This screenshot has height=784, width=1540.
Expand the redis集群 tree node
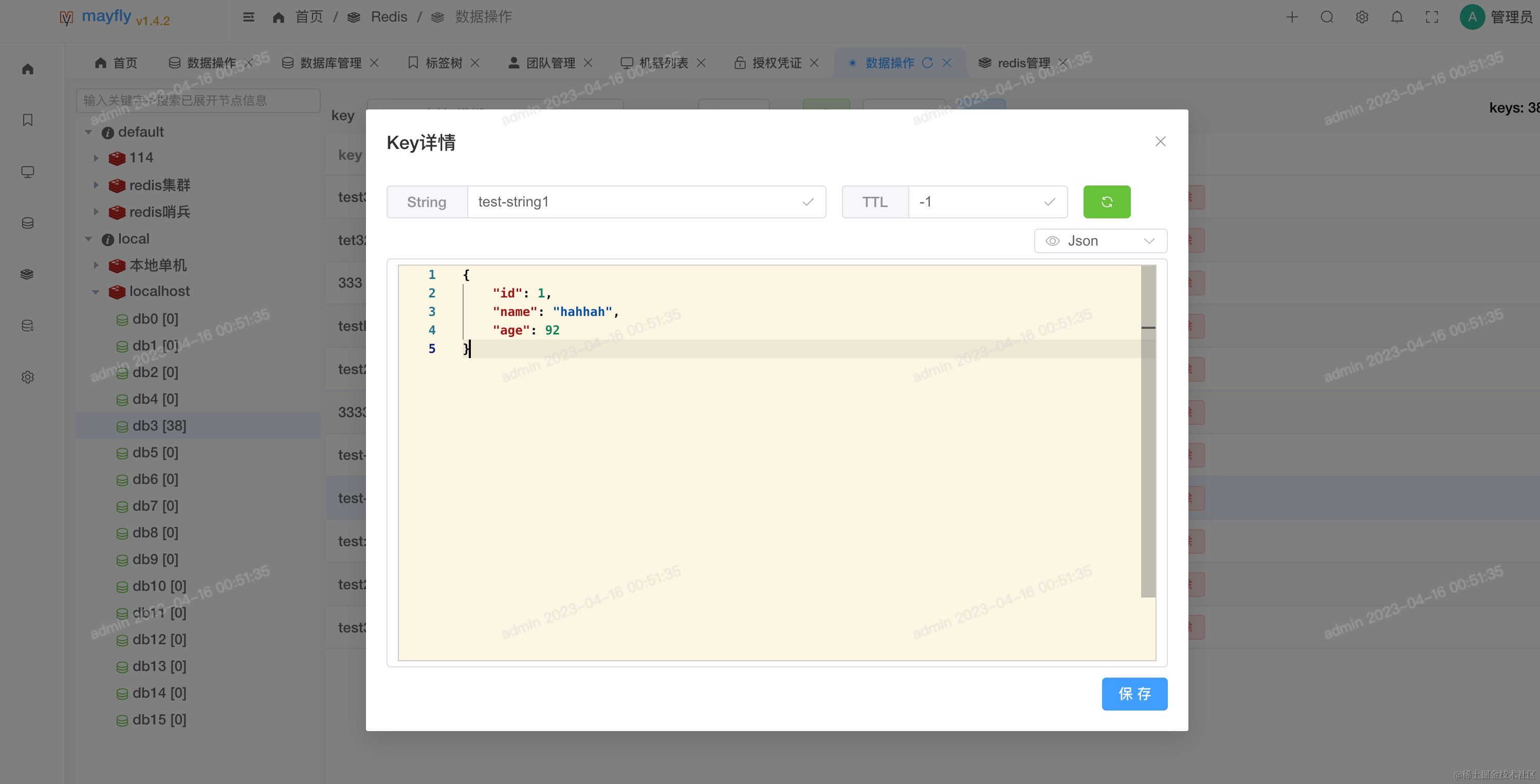96,185
